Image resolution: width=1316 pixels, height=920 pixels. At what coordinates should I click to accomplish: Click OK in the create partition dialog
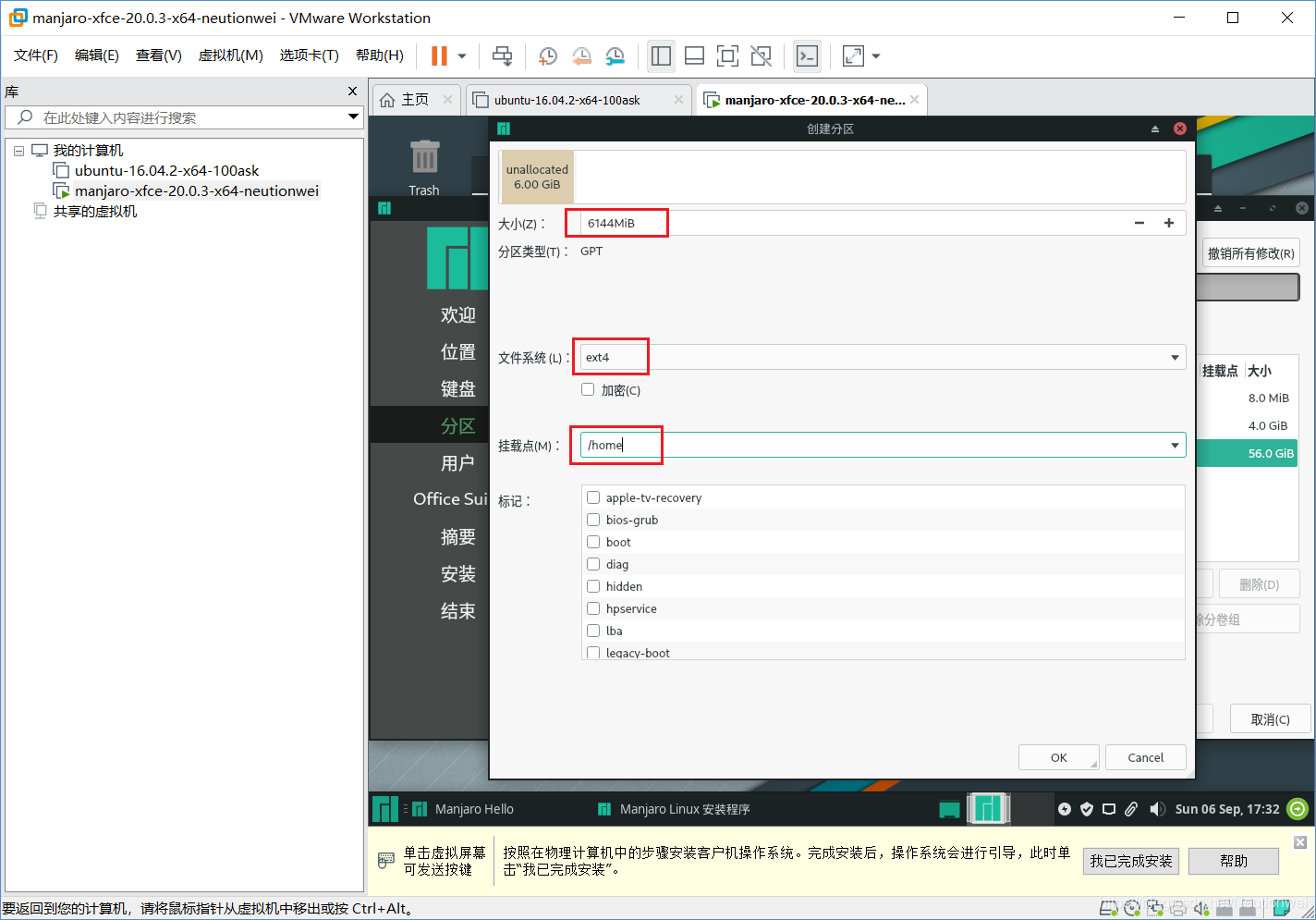coord(1059,757)
